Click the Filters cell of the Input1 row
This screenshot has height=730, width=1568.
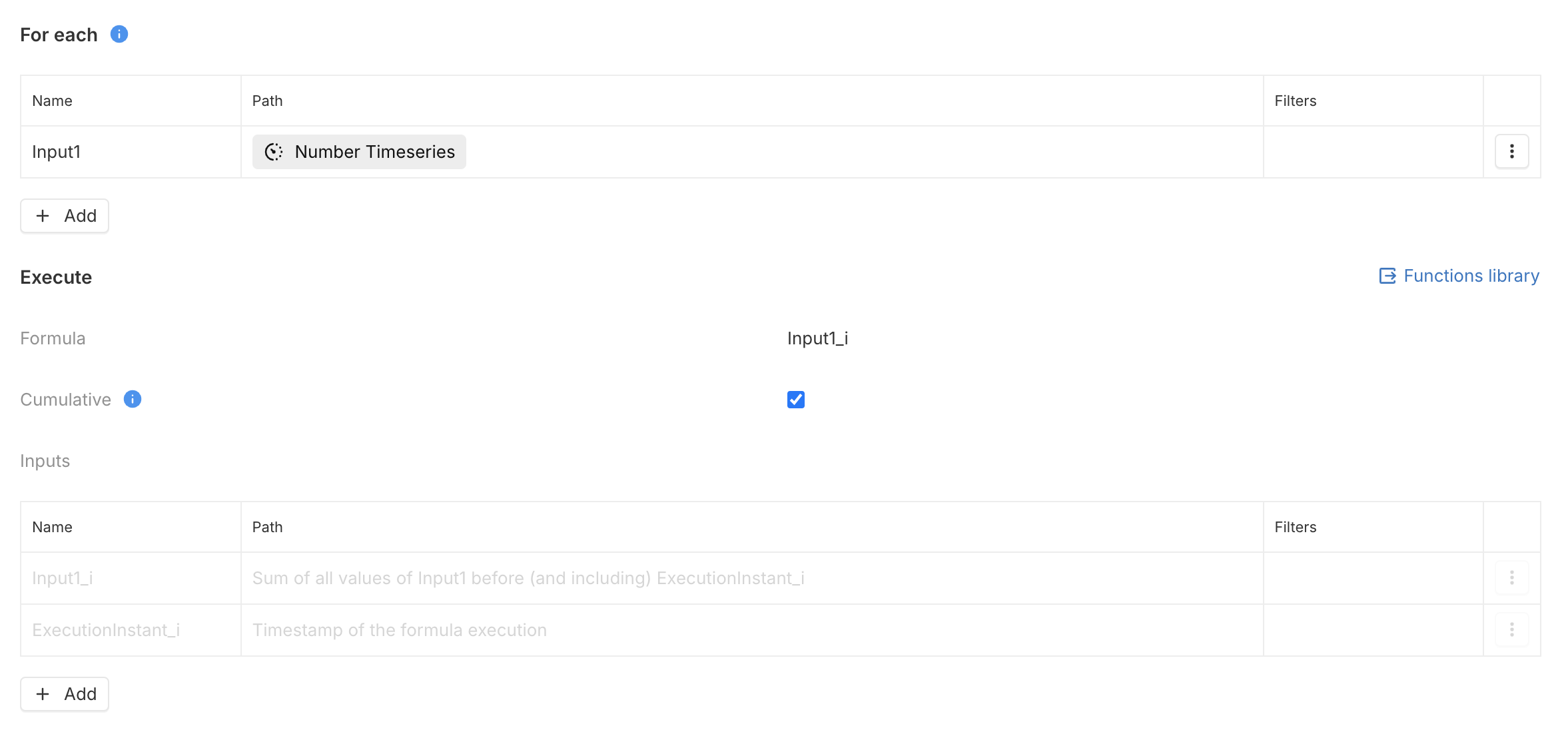[1372, 151]
